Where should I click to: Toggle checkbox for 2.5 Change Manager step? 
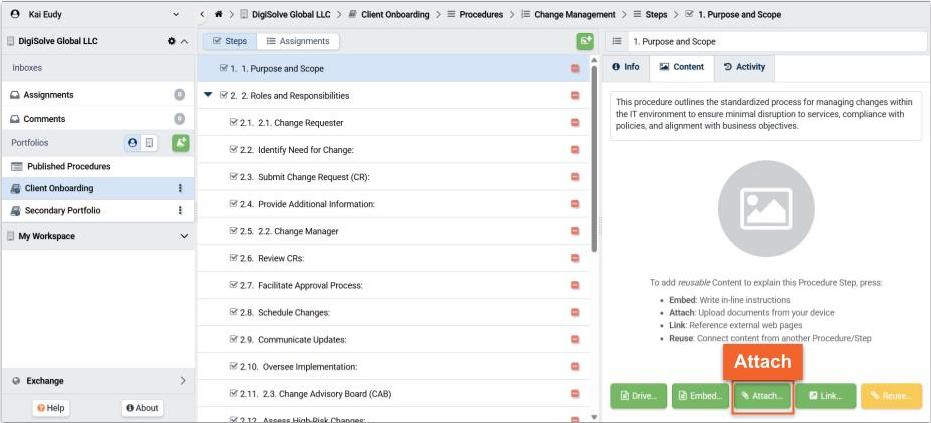(x=234, y=232)
